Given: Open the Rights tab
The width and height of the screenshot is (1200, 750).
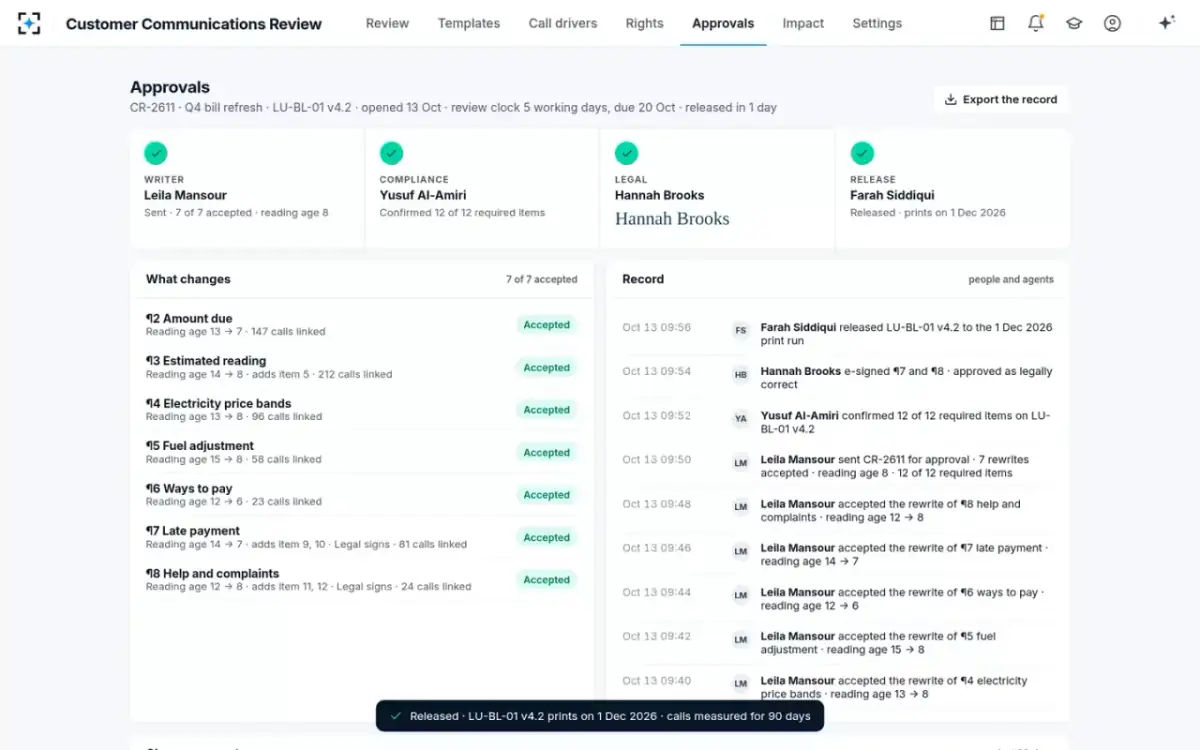Looking at the screenshot, I should [x=644, y=23].
